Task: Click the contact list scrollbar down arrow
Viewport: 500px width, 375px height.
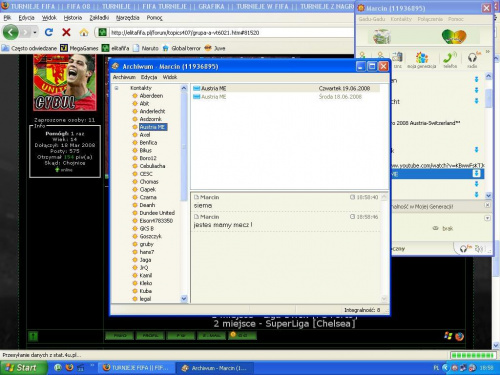Action: point(184,299)
